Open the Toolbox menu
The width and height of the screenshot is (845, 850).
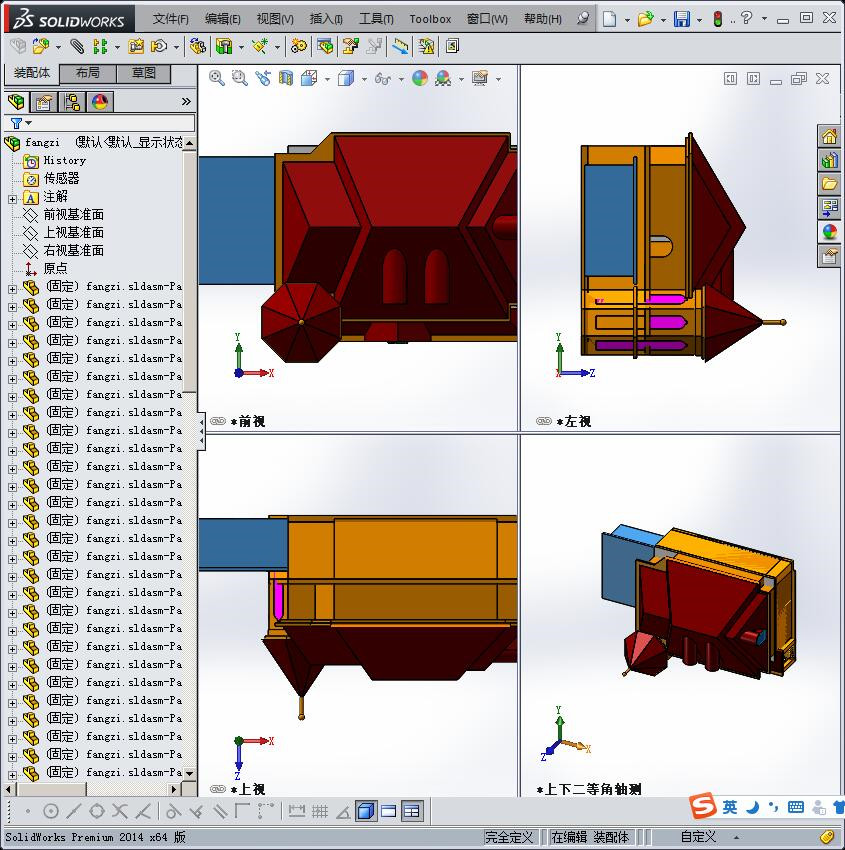(x=430, y=19)
